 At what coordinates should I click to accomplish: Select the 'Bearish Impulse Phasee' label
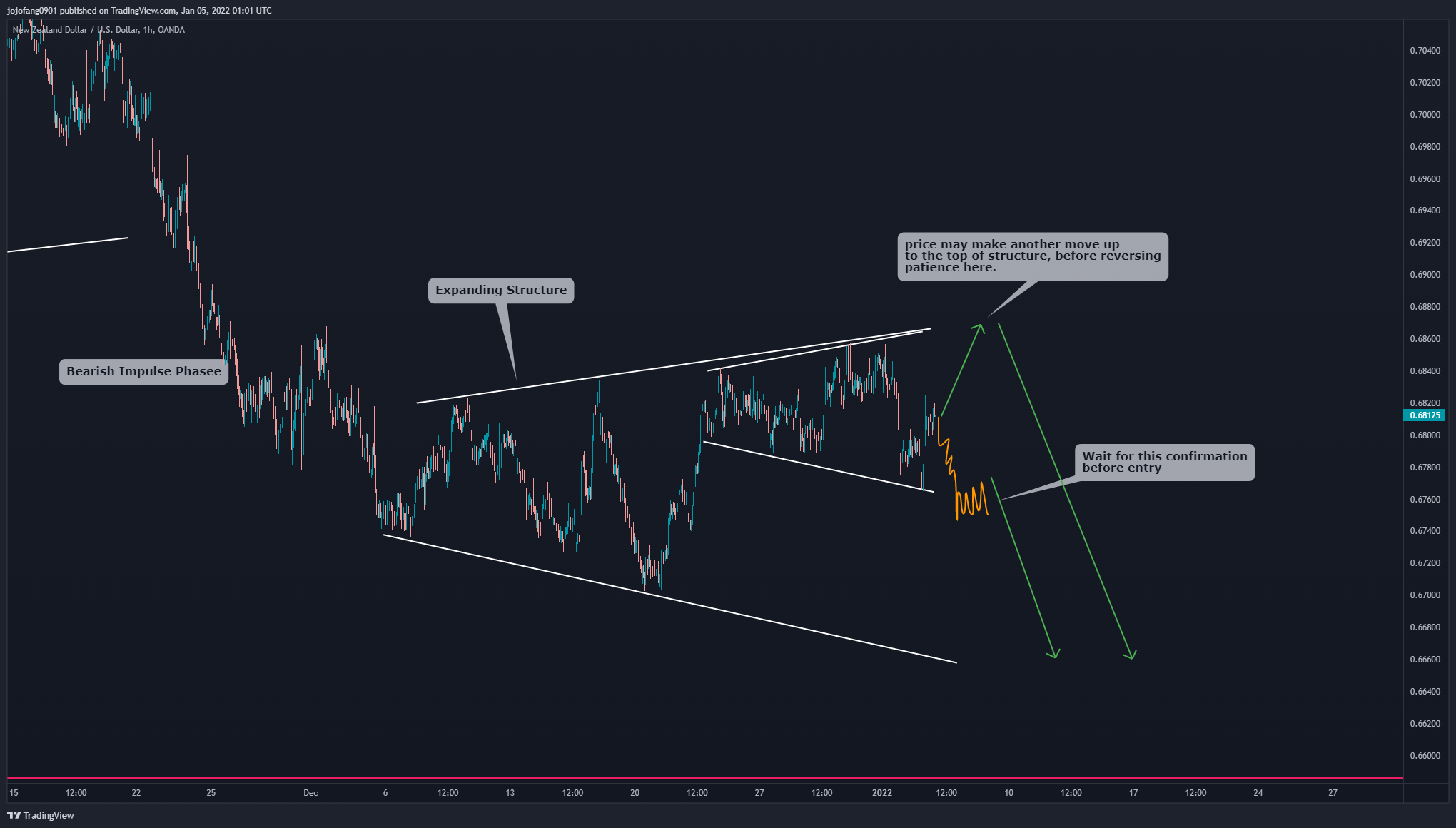(143, 372)
